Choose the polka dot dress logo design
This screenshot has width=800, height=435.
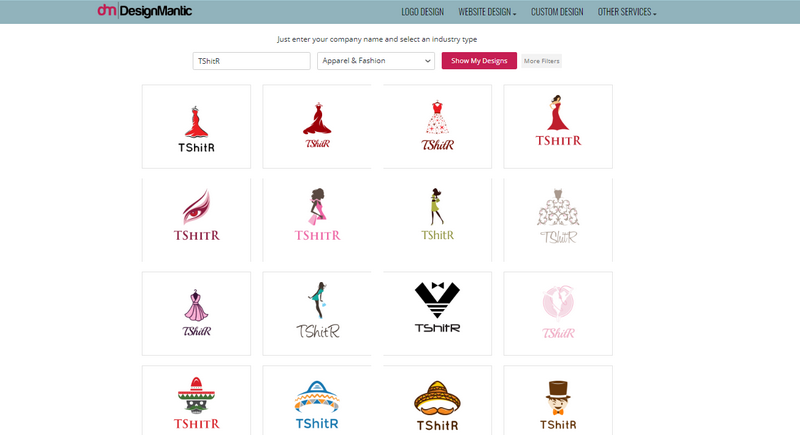tap(437, 126)
